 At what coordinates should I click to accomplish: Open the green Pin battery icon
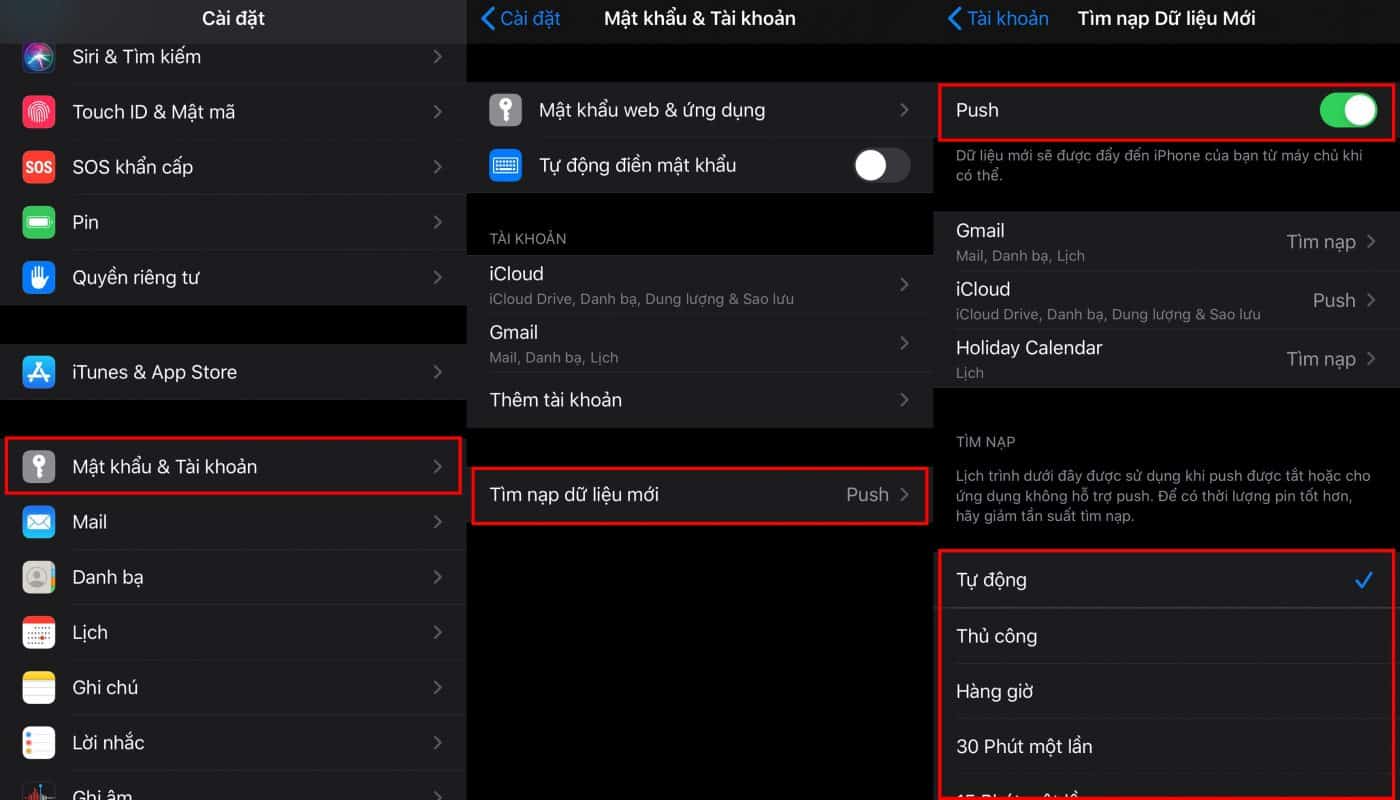tap(39, 222)
